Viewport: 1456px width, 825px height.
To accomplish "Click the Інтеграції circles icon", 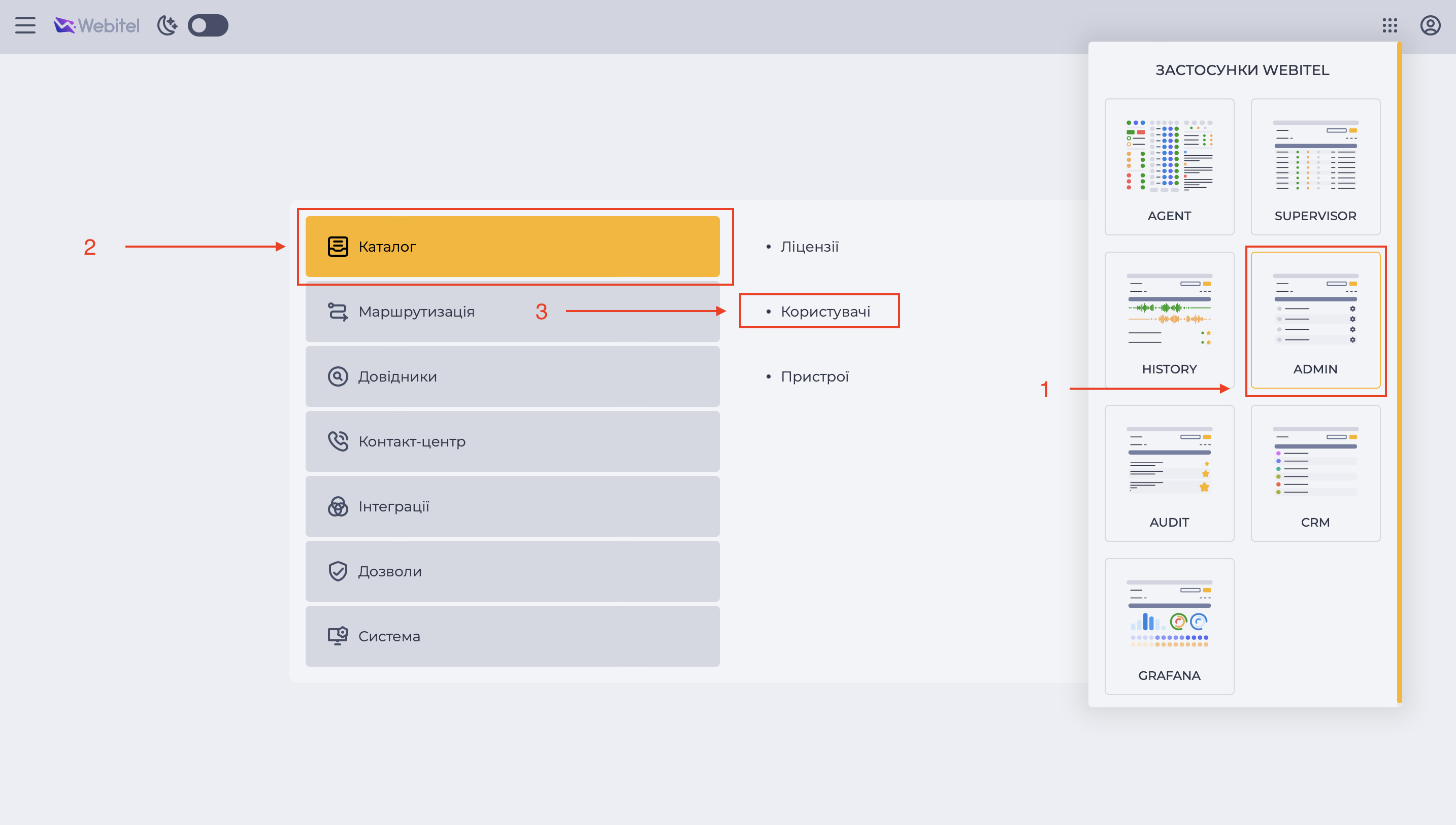I will click(x=338, y=506).
